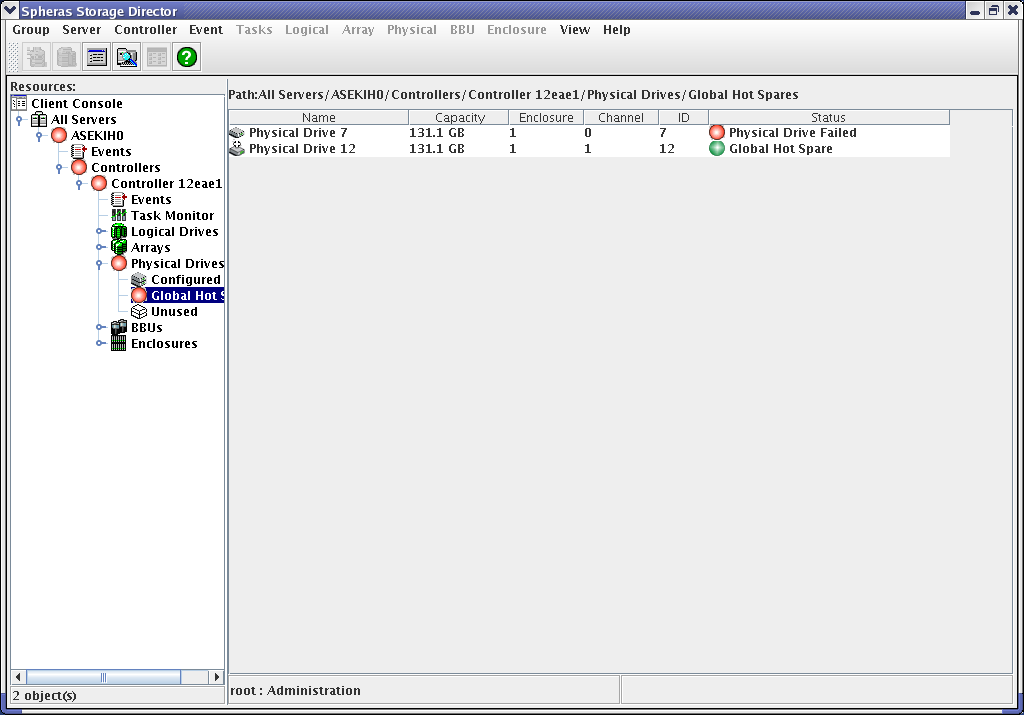Viewport: 1024px width, 715px height.
Task: Click the green Help question mark toolbar icon
Action: click(187, 57)
